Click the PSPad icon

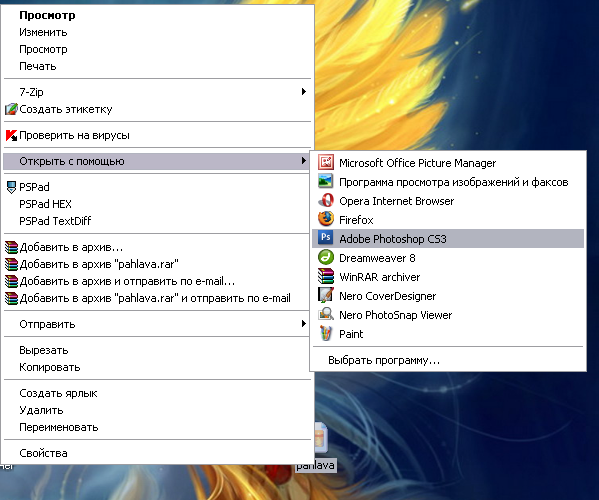click(11, 187)
